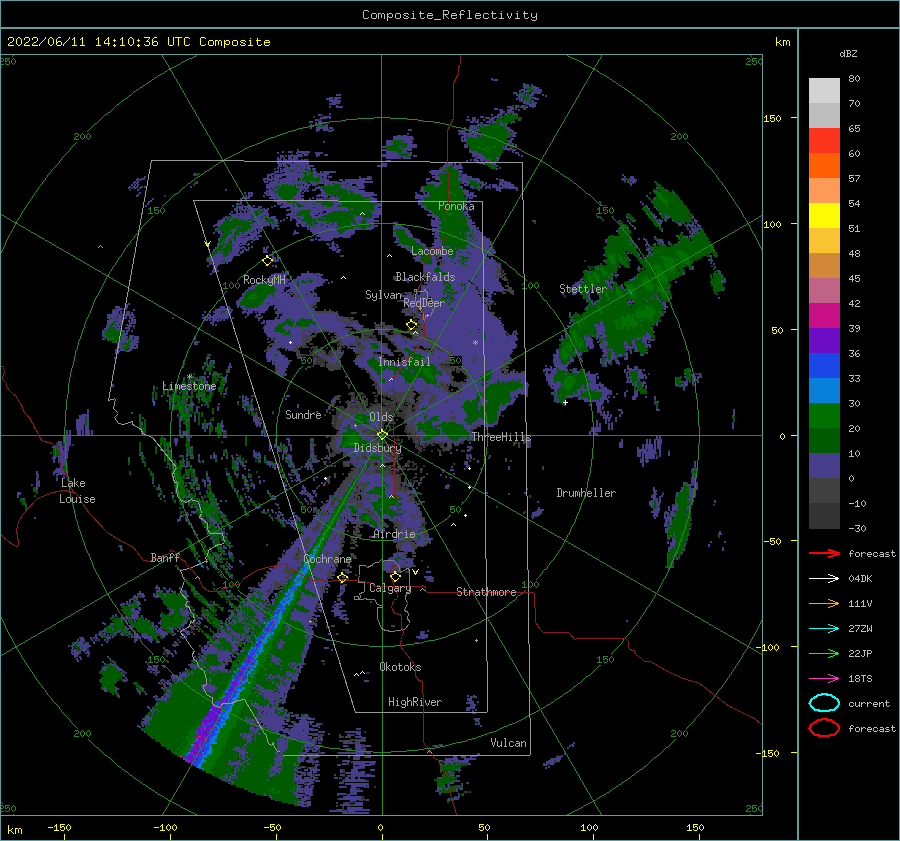Screen dimensions: 900x841
Task: Click the current legend label
Action: (x=869, y=703)
